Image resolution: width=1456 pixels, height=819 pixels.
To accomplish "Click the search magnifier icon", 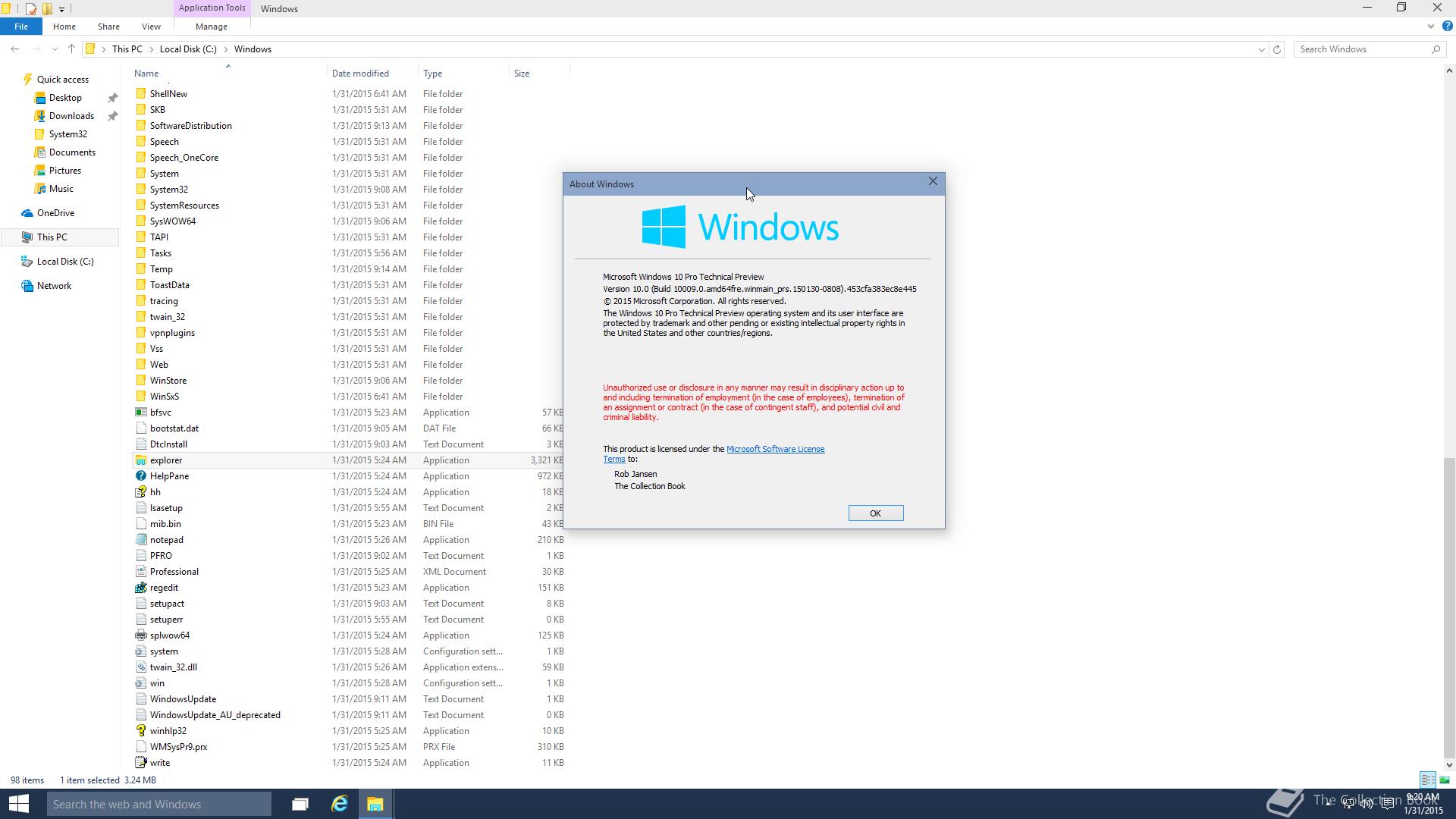I will (1436, 49).
